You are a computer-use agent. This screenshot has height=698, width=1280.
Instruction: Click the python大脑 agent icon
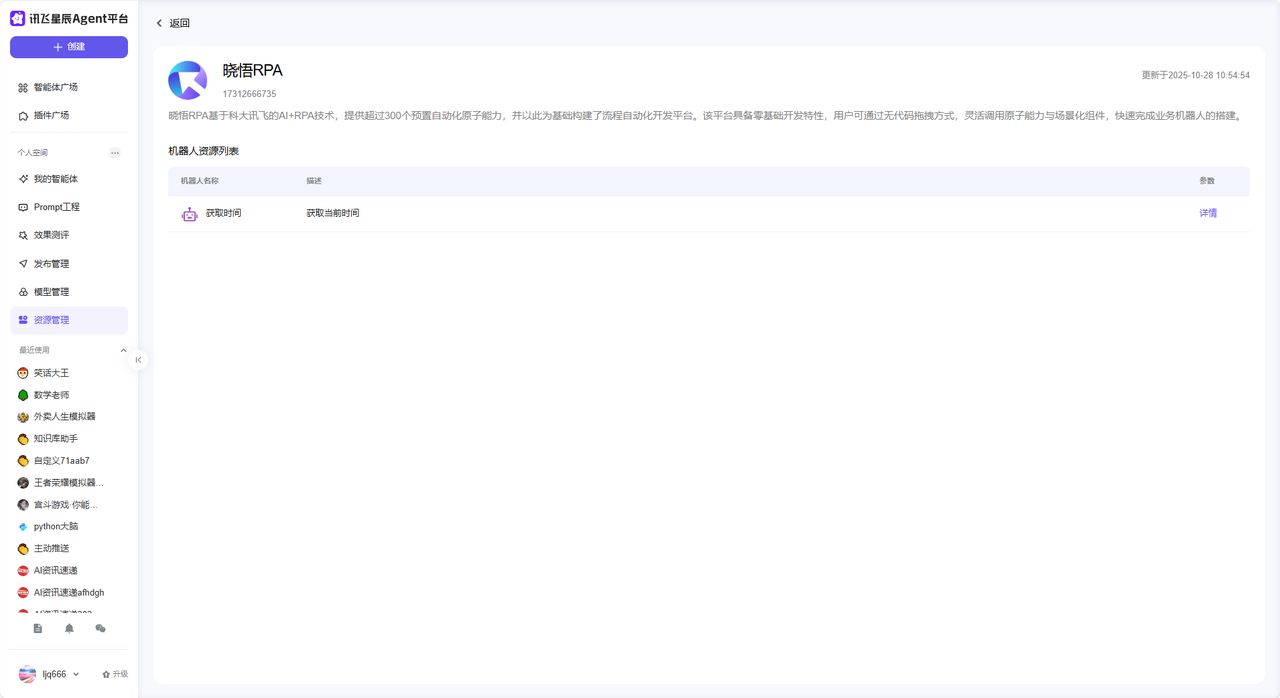coord(23,527)
